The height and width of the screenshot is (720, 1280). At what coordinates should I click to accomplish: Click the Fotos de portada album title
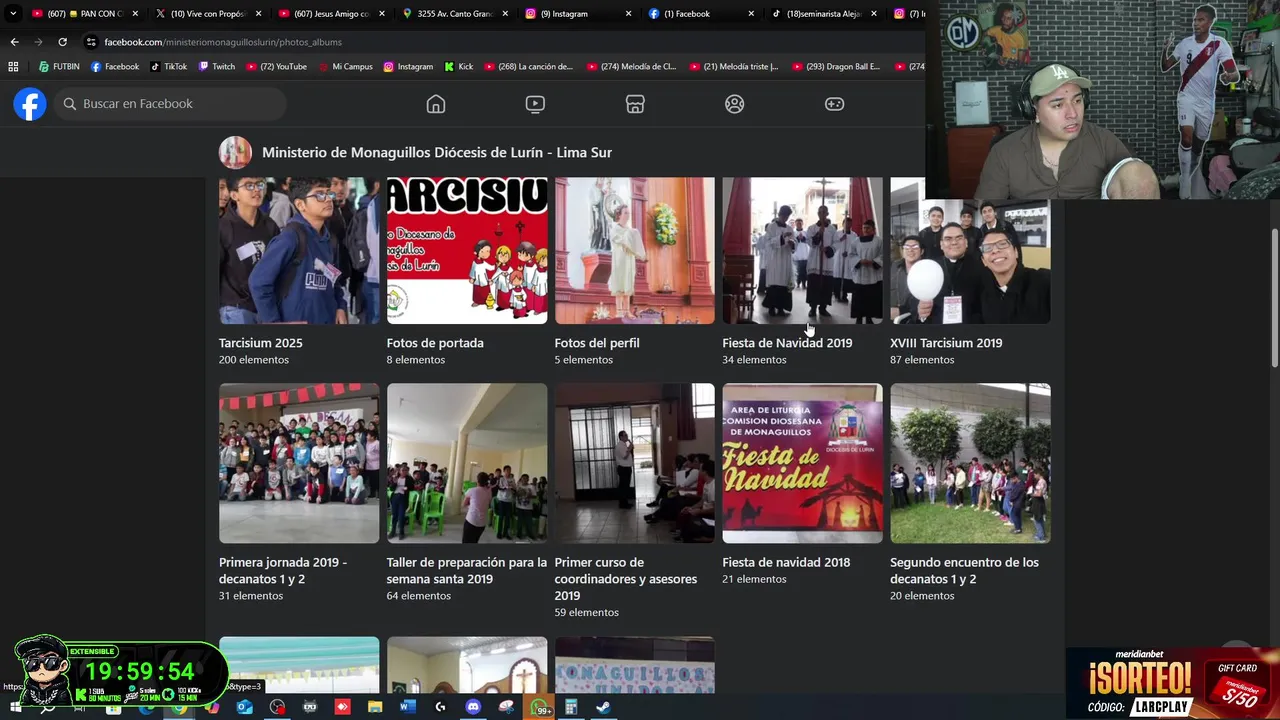coord(435,343)
